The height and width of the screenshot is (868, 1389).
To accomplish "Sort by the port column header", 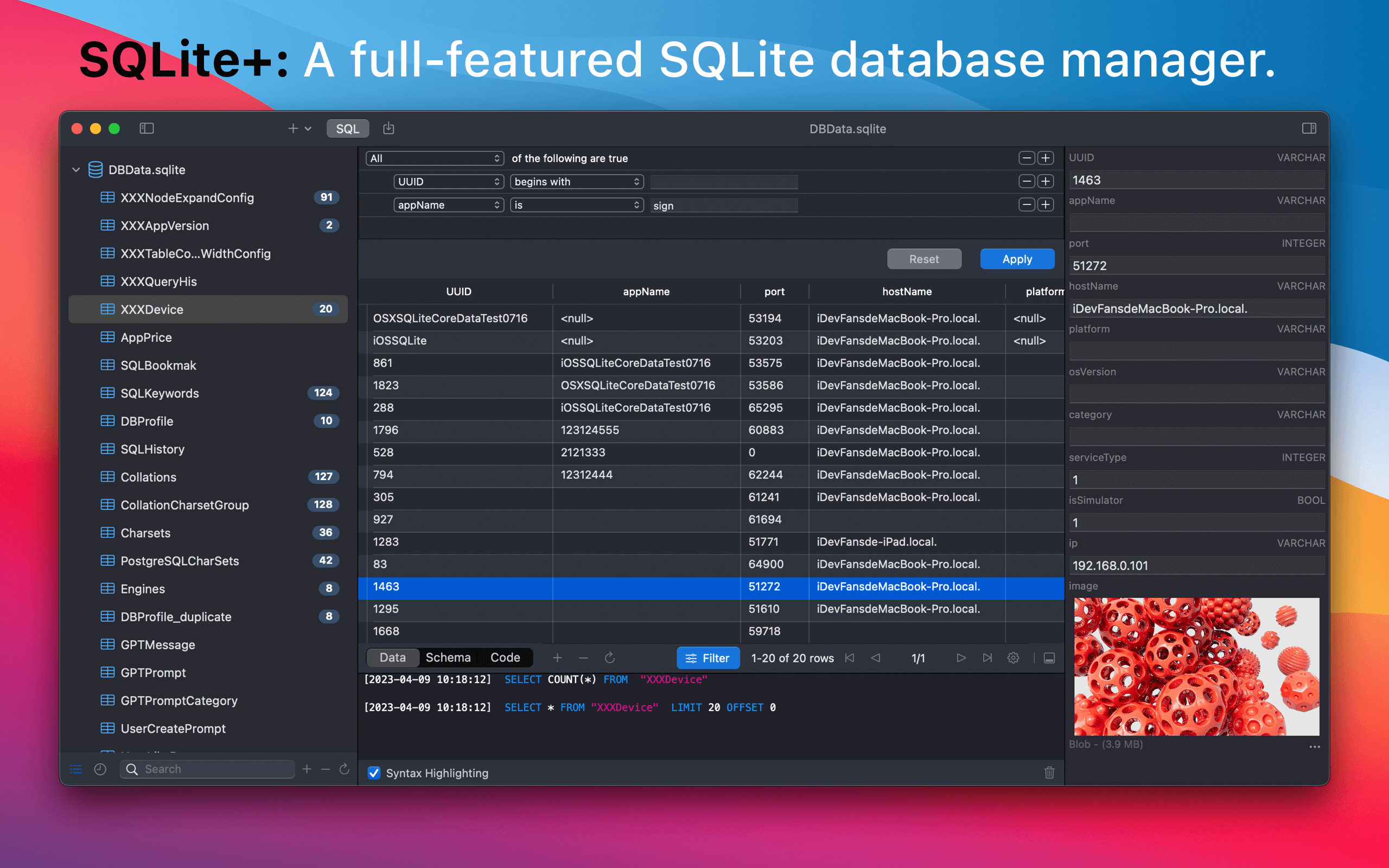I will (x=774, y=292).
